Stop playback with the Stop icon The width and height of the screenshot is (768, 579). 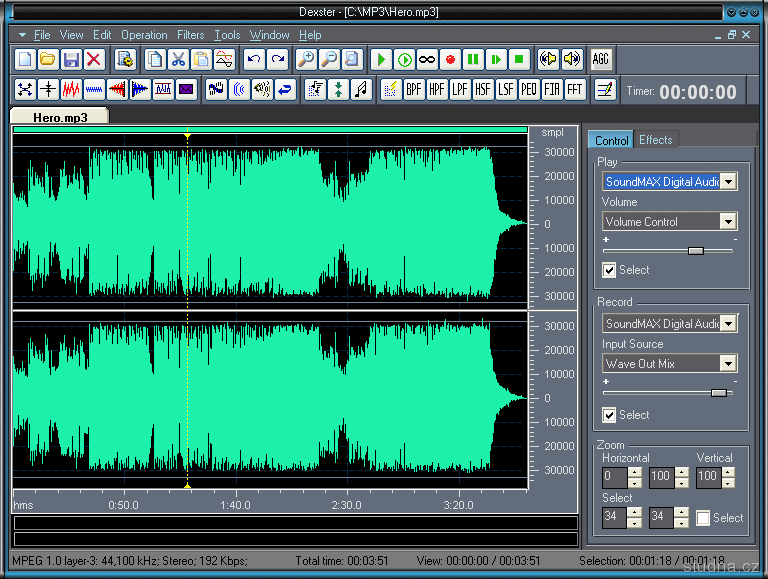519,59
